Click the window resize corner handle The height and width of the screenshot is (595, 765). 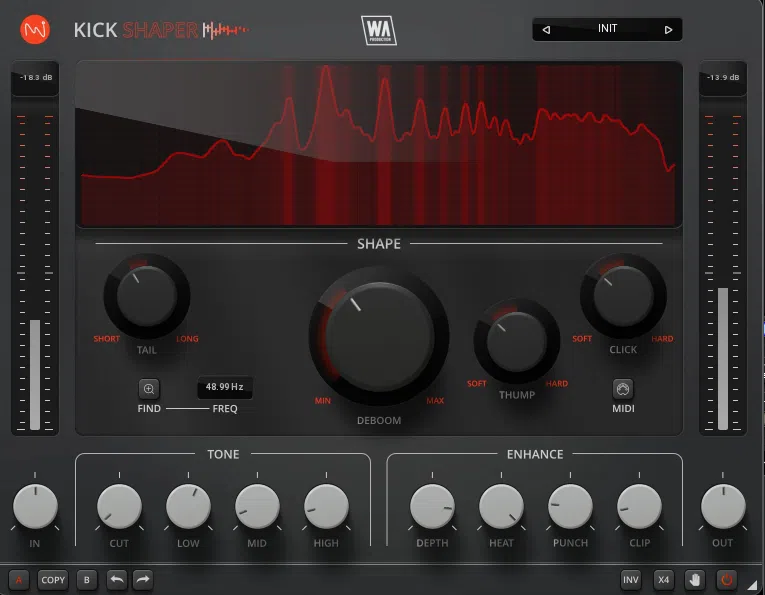(x=752, y=584)
